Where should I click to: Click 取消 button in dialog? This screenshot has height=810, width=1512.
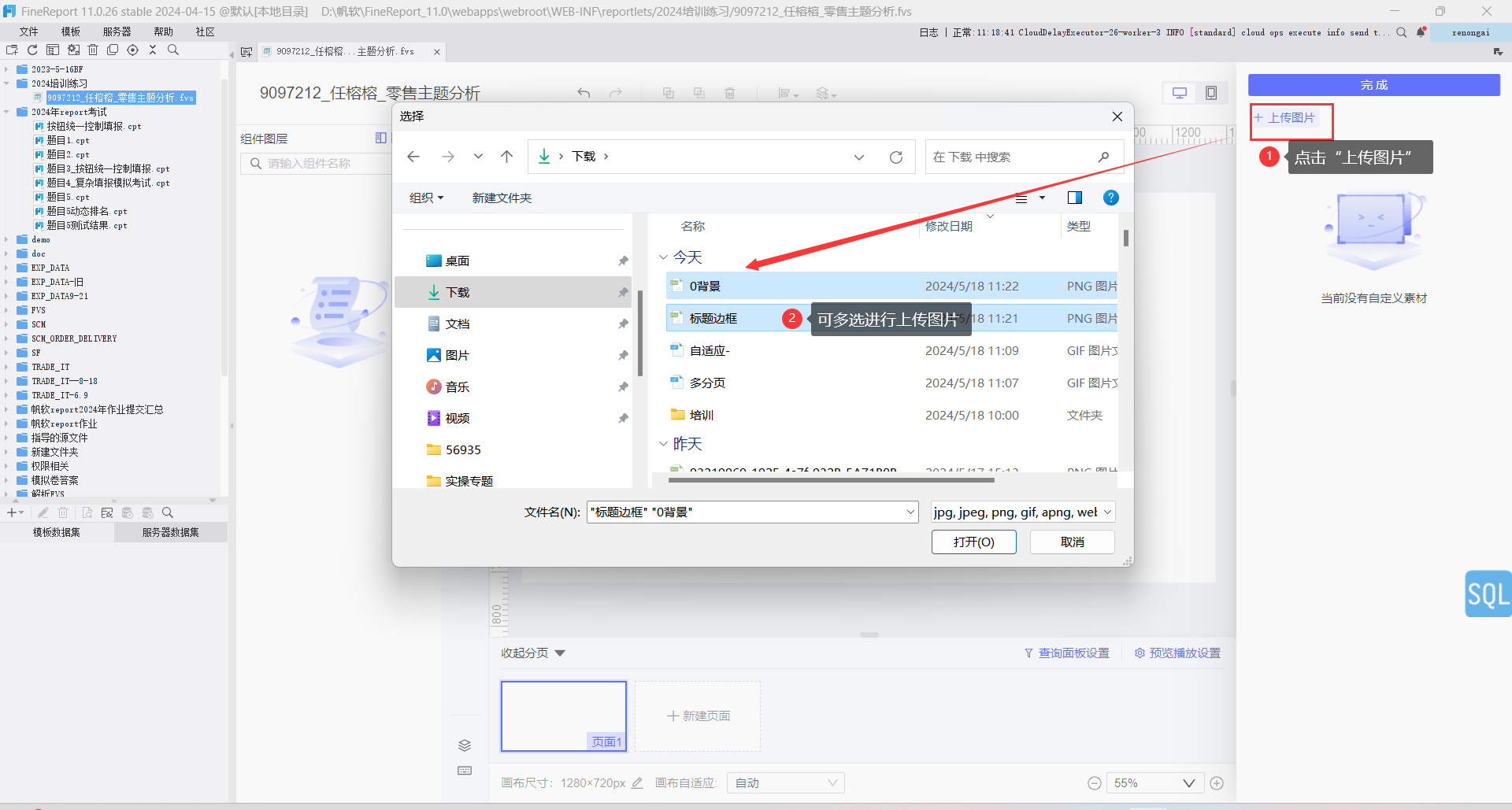pyautogui.click(x=1073, y=542)
